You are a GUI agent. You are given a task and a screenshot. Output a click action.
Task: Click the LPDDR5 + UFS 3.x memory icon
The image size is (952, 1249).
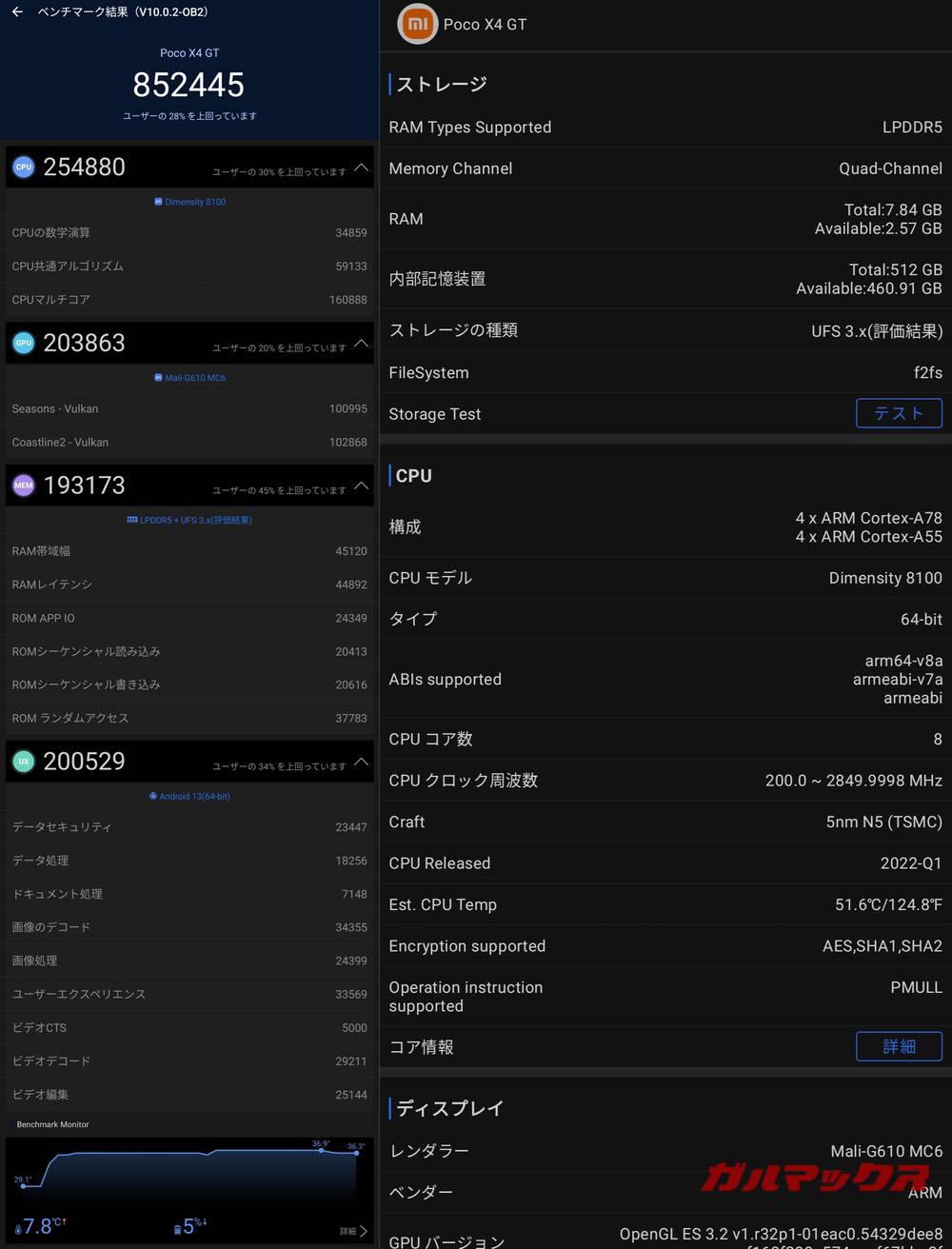(131, 520)
